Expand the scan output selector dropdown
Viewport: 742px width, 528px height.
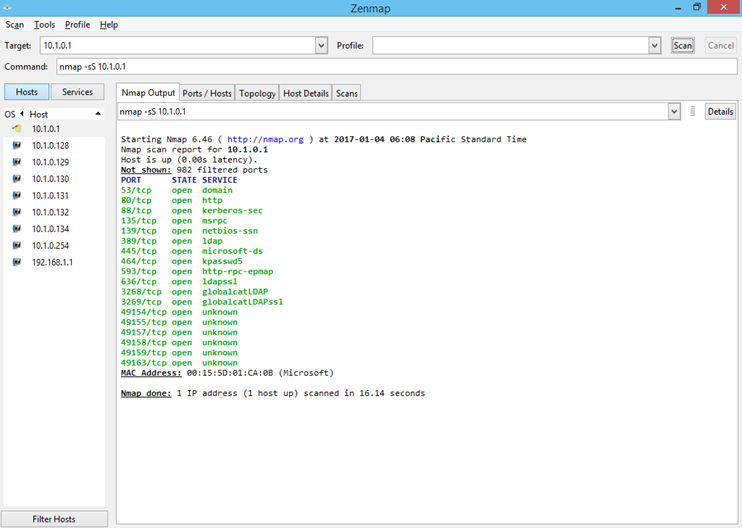point(674,112)
